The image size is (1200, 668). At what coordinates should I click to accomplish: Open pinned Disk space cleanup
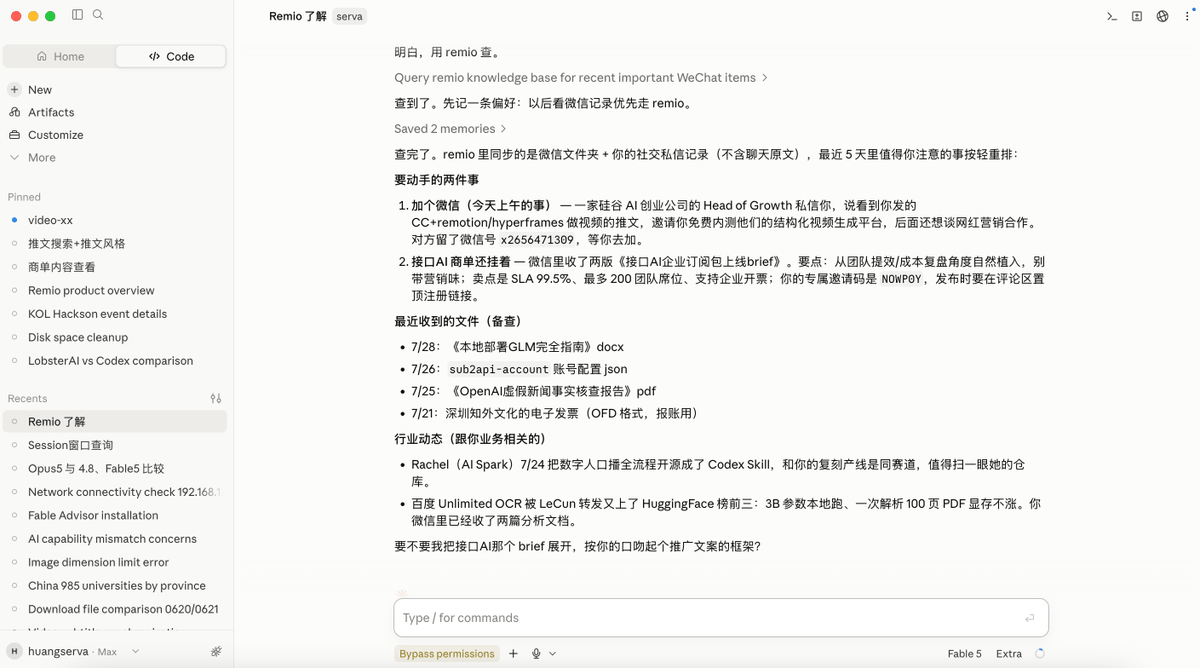point(116,337)
